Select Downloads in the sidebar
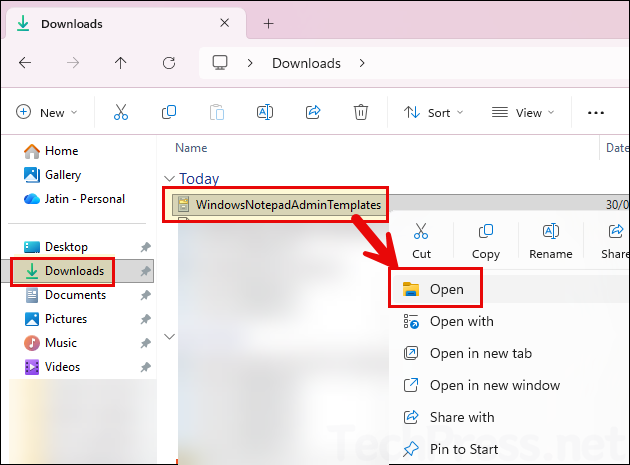The height and width of the screenshot is (465, 630). [74, 271]
